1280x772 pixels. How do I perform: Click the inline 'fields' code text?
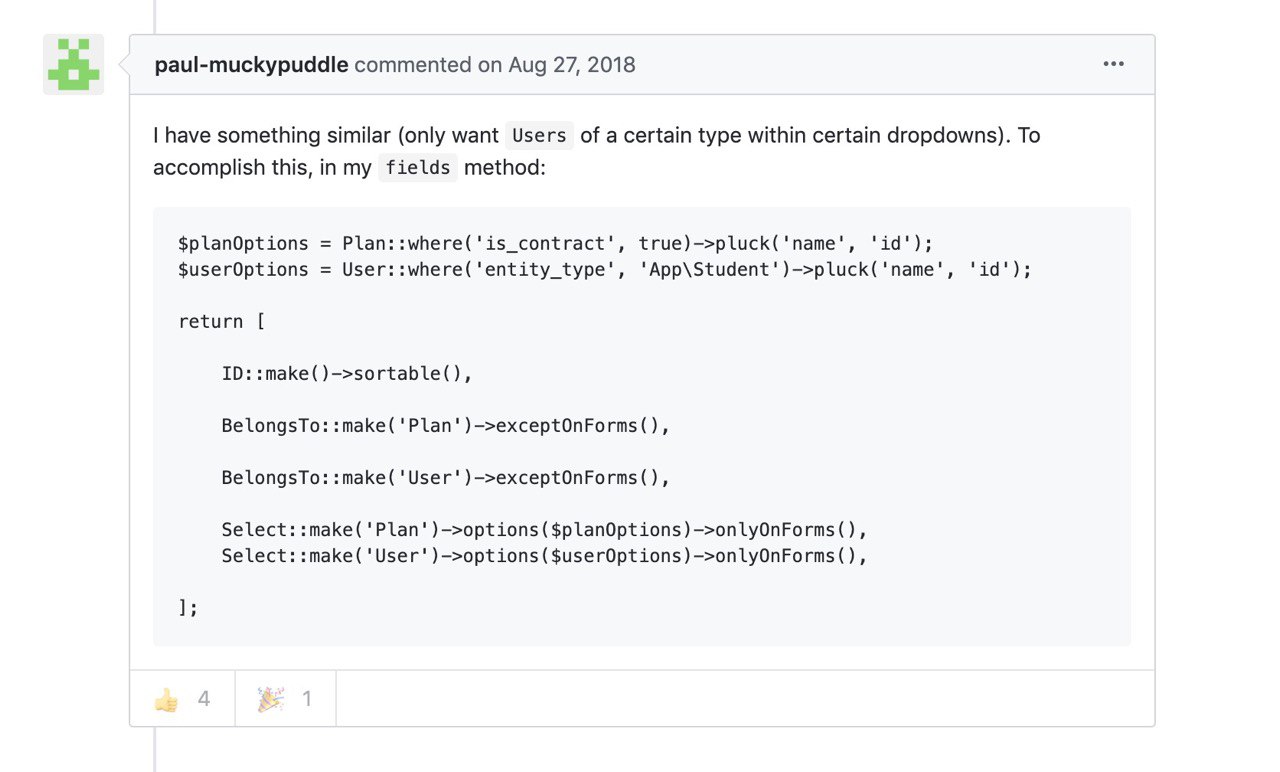418,167
